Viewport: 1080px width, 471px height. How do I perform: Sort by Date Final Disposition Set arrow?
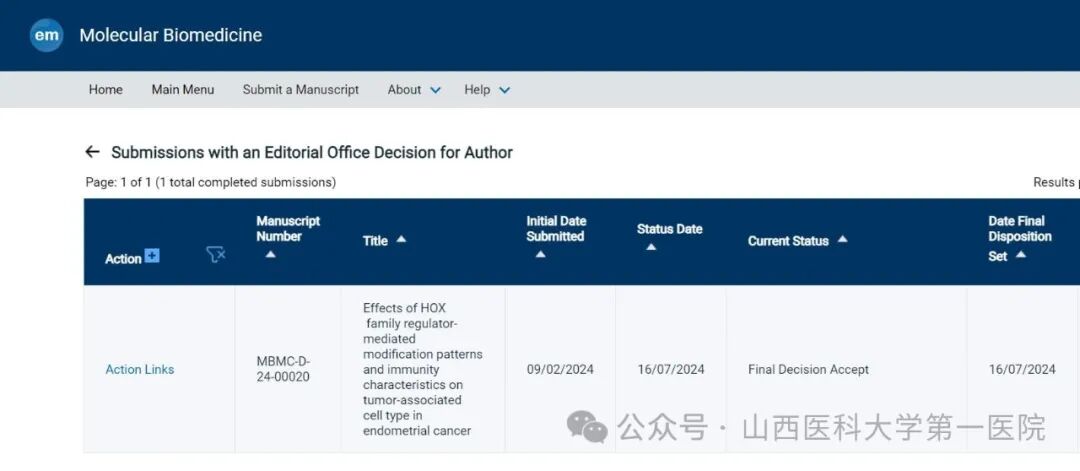[1021, 255]
